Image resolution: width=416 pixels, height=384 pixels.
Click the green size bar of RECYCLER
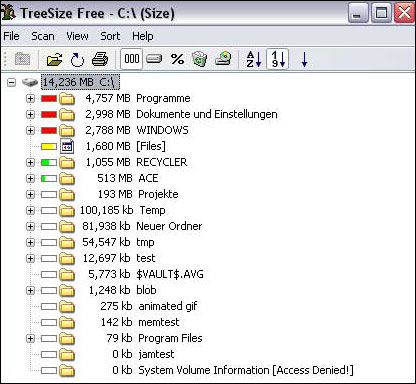[x=49, y=163]
